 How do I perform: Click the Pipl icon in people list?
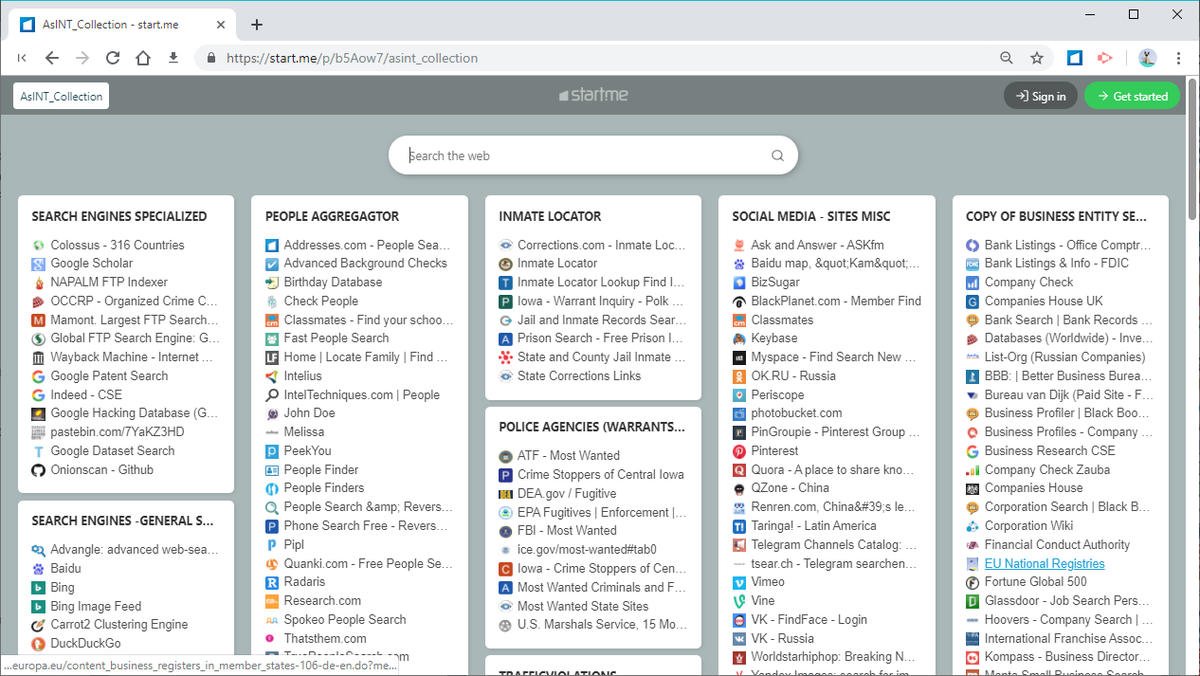pyautogui.click(x=272, y=545)
